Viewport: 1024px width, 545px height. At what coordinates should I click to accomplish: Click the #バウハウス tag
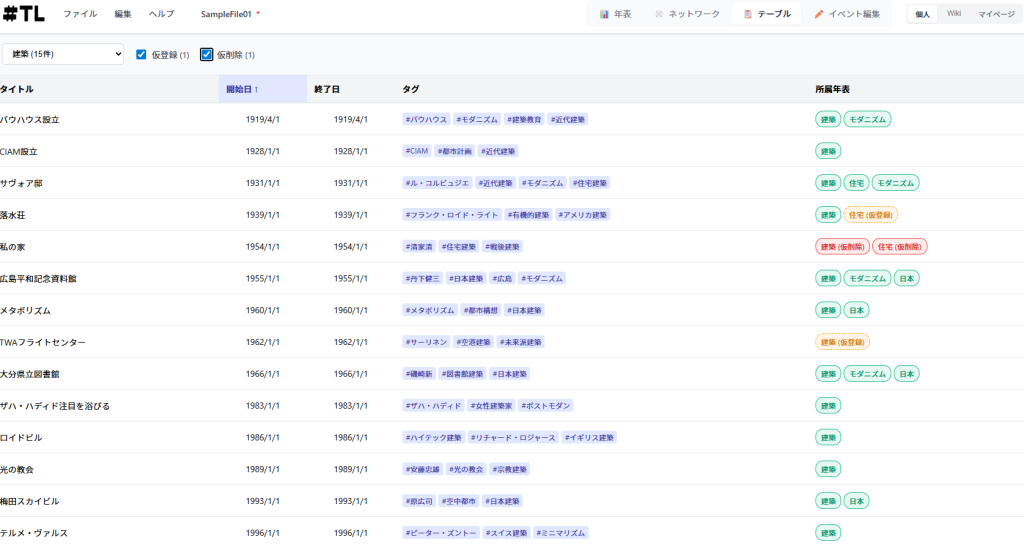426,119
